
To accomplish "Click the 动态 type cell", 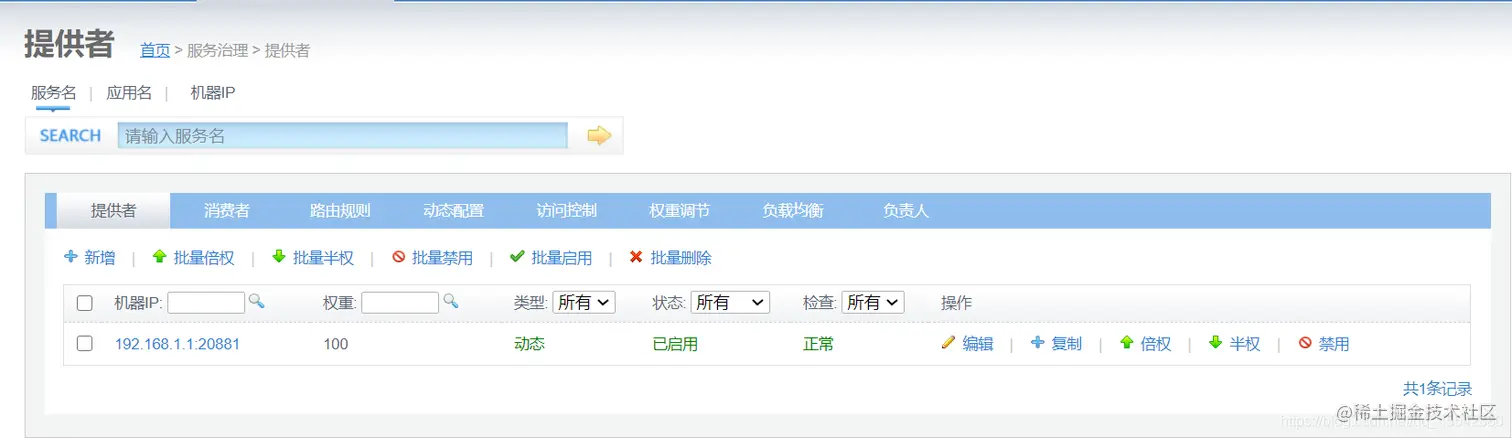I will pos(529,344).
